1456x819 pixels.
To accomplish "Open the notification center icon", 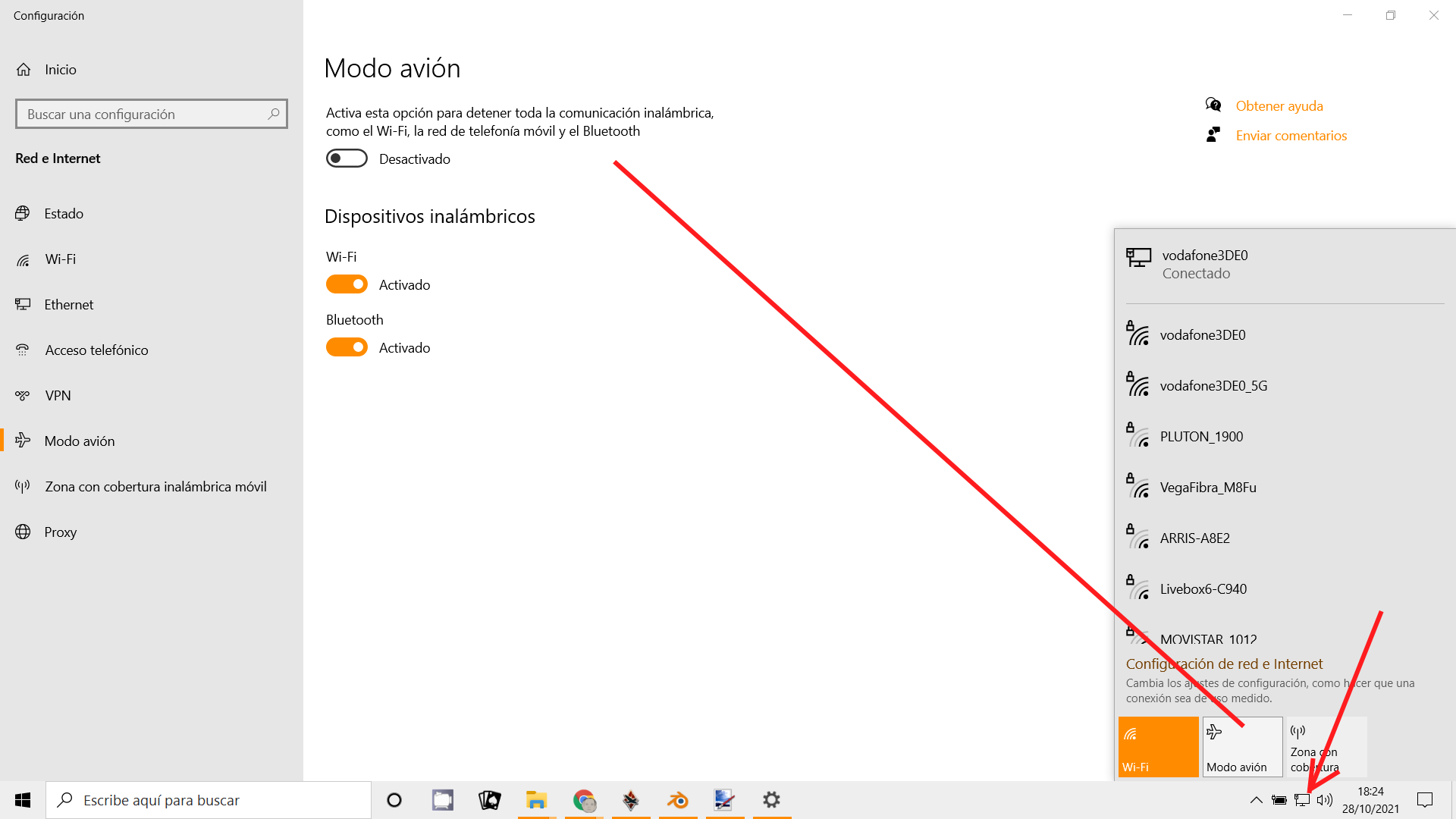I will click(x=1425, y=800).
